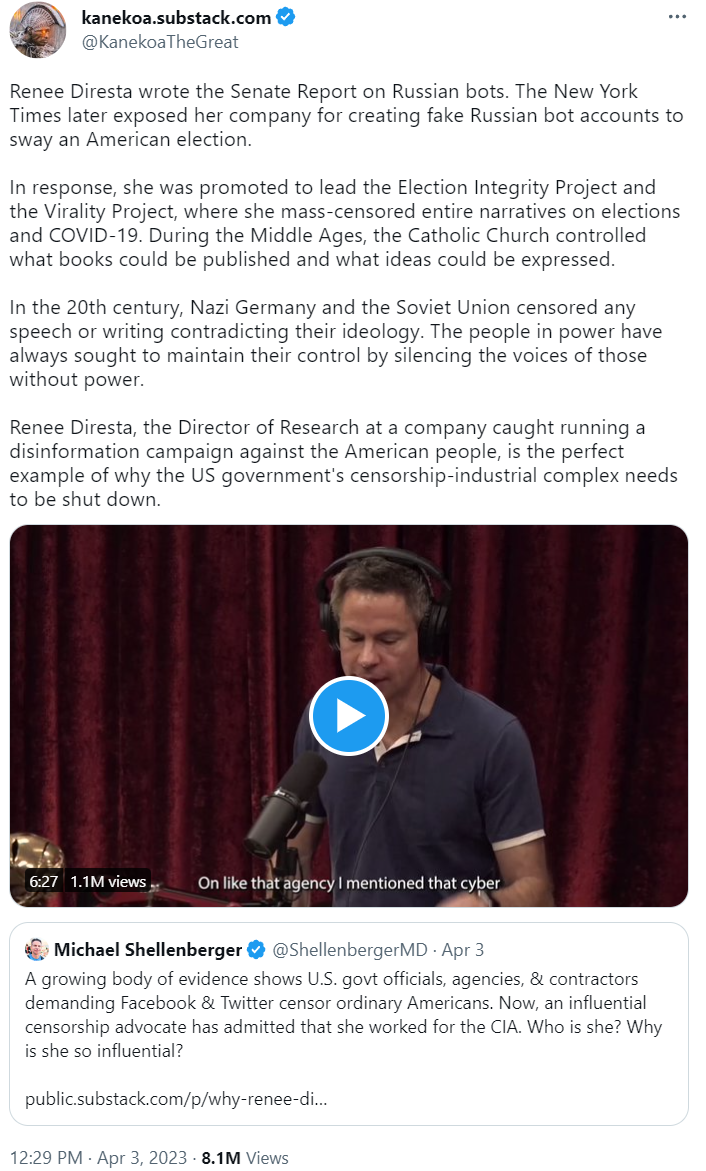The image size is (706, 1171).
Task: Click the video caption subtitle text
Action: (x=349, y=883)
